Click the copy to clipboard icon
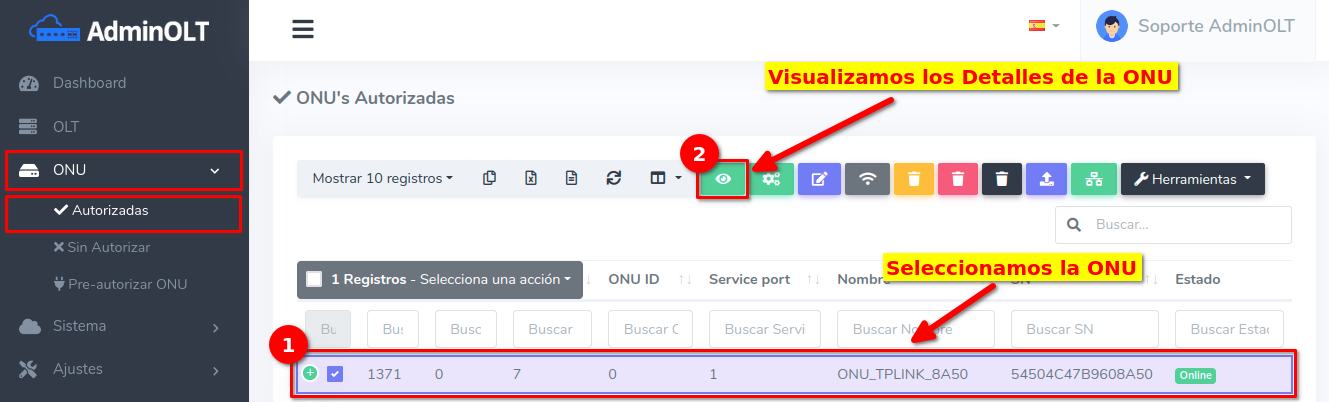This screenshot has height=402, width=1329. [x=489, y=178]
